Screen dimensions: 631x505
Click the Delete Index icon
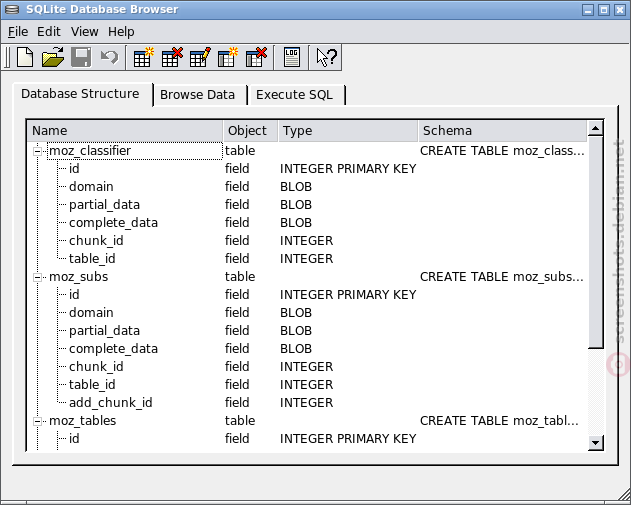(256, 57)
